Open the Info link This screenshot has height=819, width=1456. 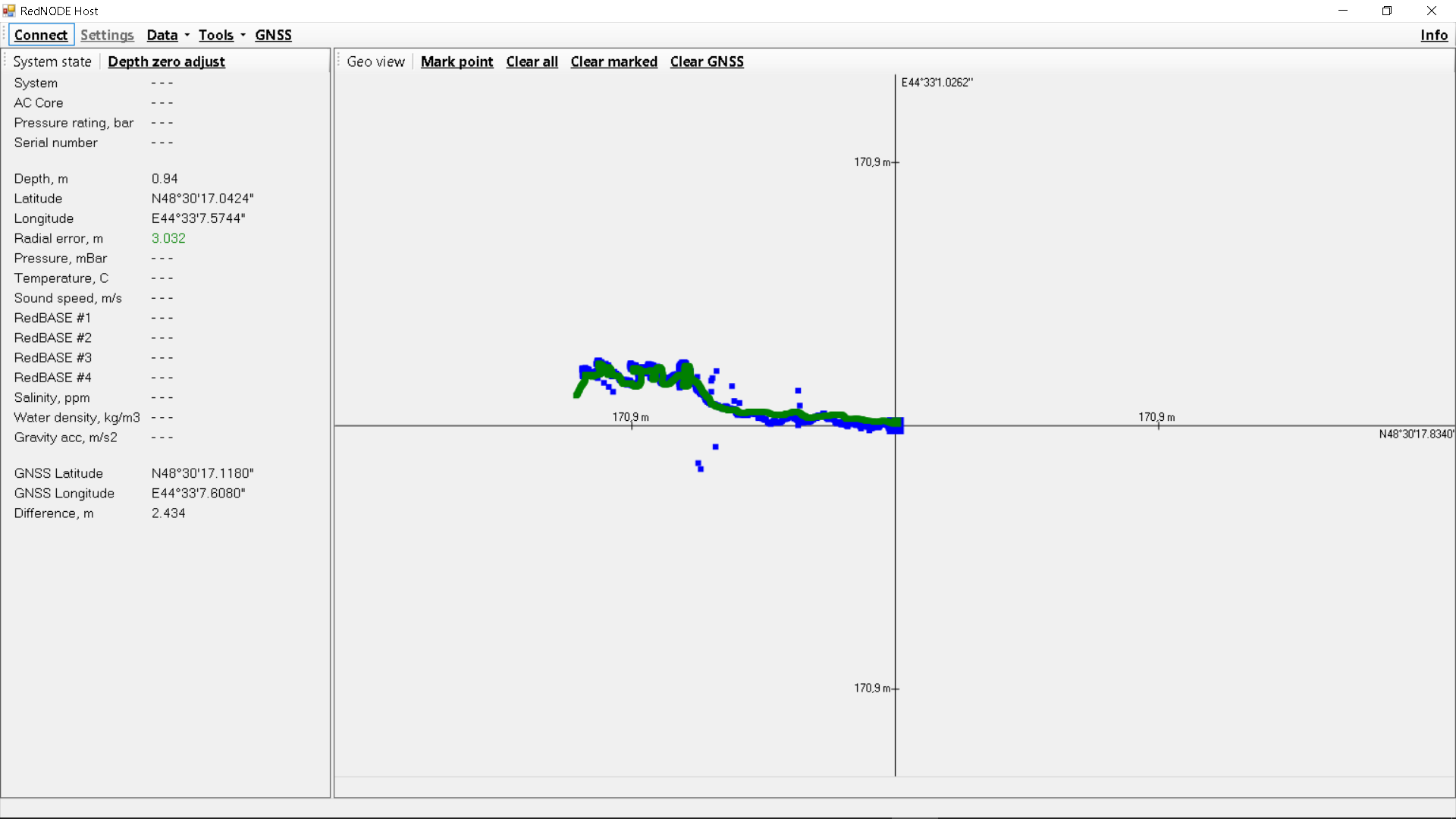click(x=1433, y=35)
